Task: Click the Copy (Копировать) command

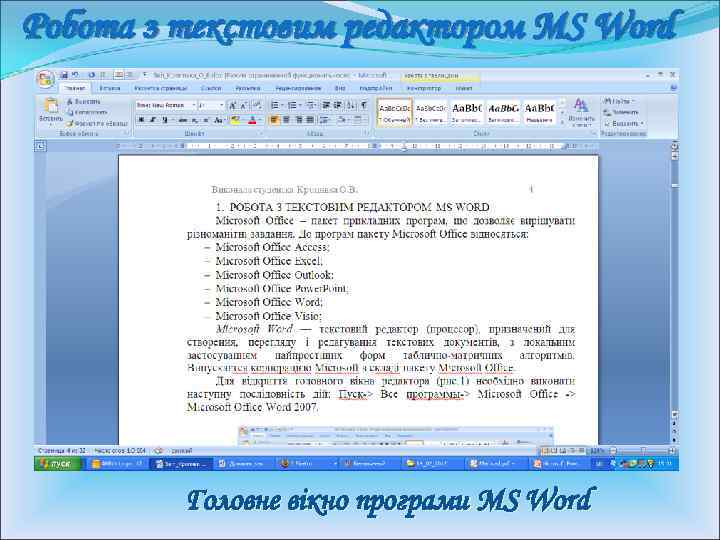Action: tap(87, 112)
